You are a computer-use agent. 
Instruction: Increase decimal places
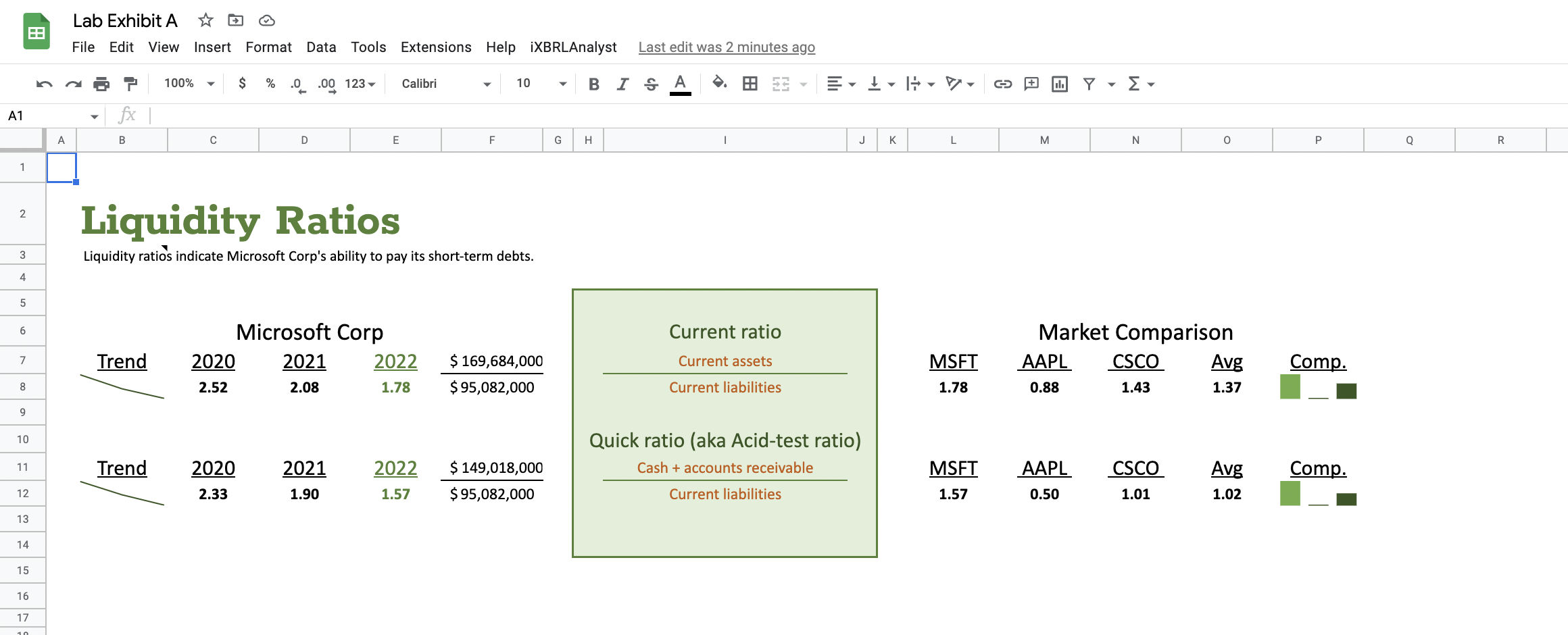[x=327, y=84]
